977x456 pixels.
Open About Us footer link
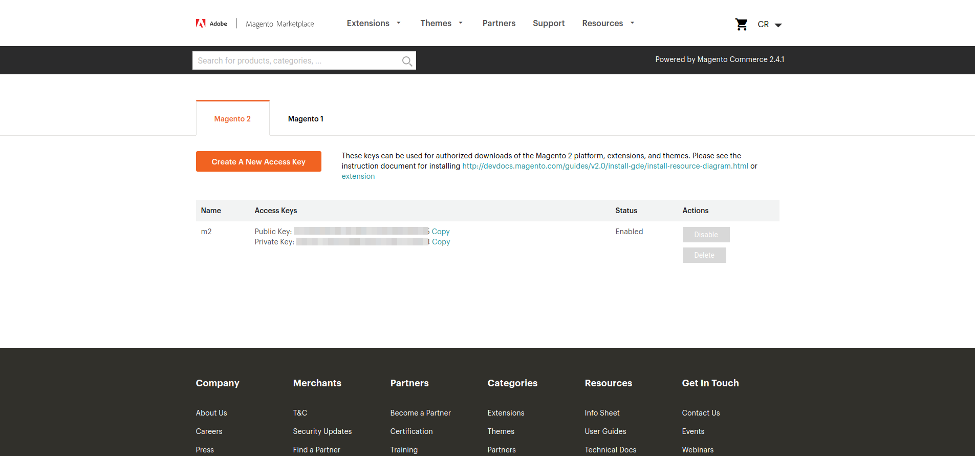click(x=211, y=413)
